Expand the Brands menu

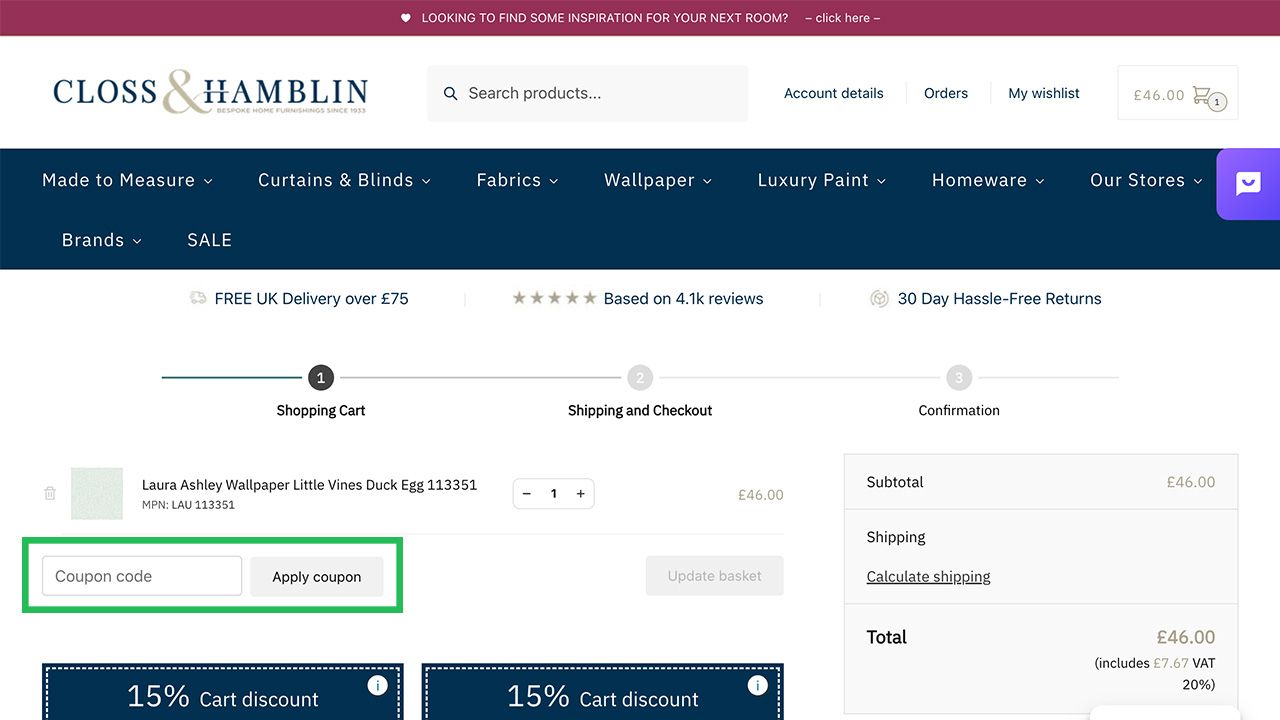click(102, 240)
